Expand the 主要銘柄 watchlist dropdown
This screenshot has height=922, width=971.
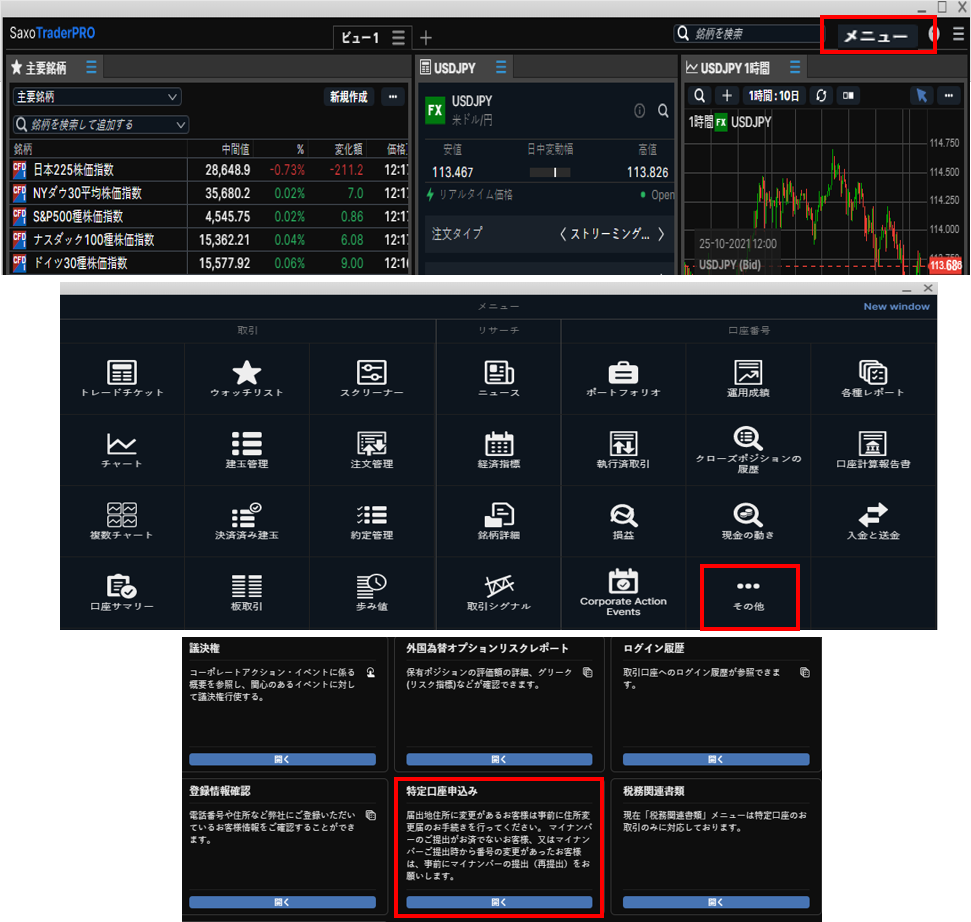pyautogui.click(x=96, y=97)
